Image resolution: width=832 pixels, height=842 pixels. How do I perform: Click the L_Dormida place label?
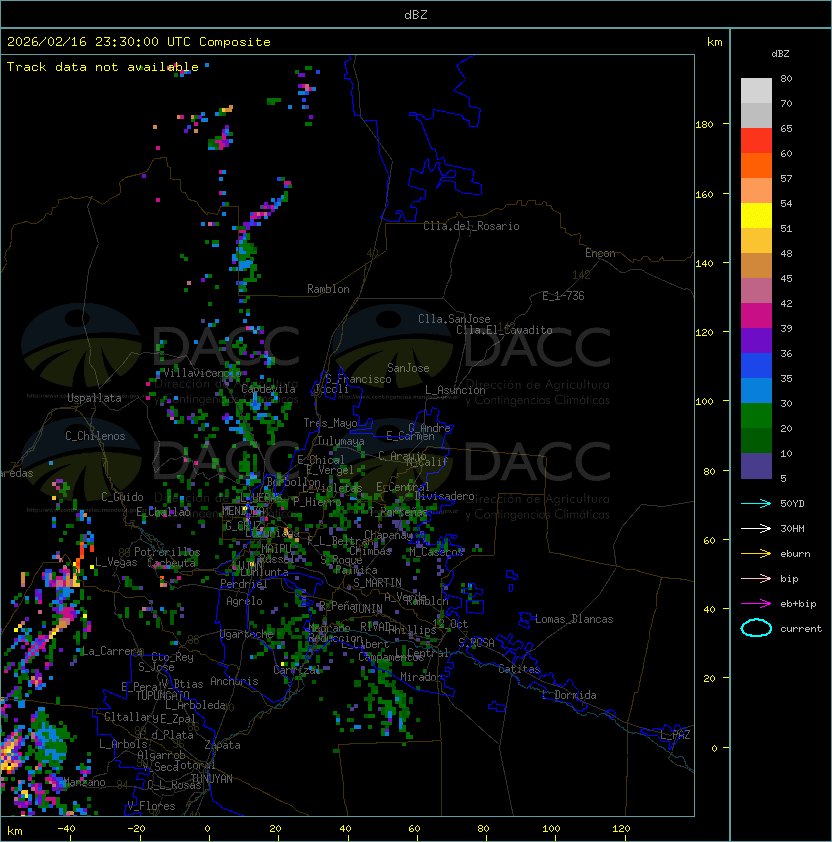(569, 695)
